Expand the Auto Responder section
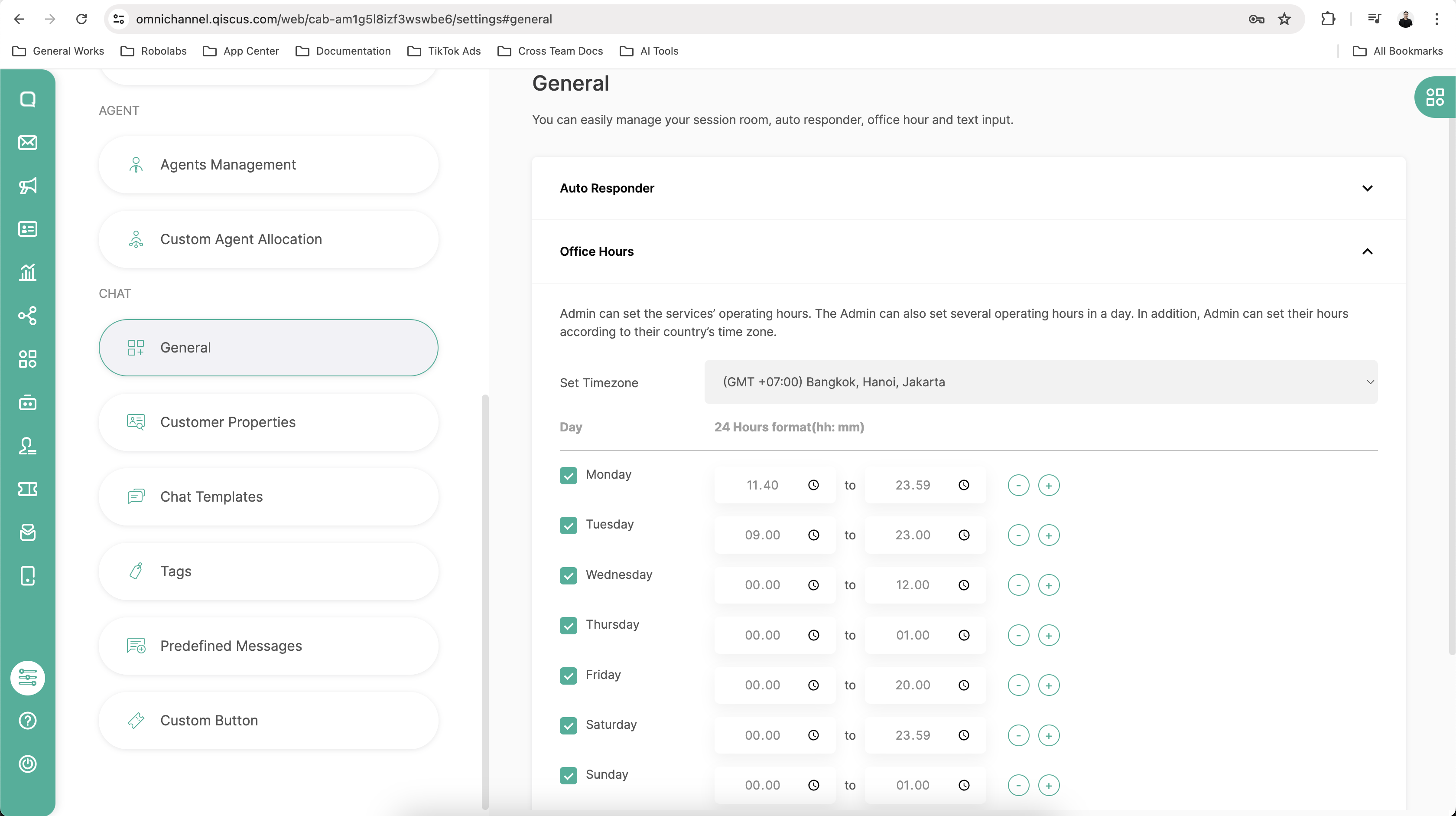The image size is (1456, 816). [x=1367, y=188]
